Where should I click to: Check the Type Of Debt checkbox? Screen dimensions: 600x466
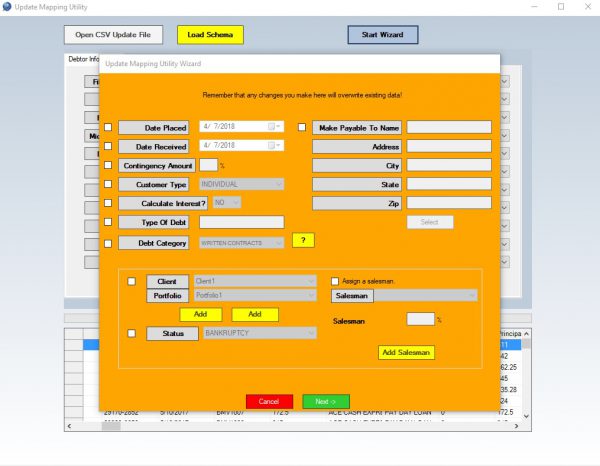pos(108,222)
